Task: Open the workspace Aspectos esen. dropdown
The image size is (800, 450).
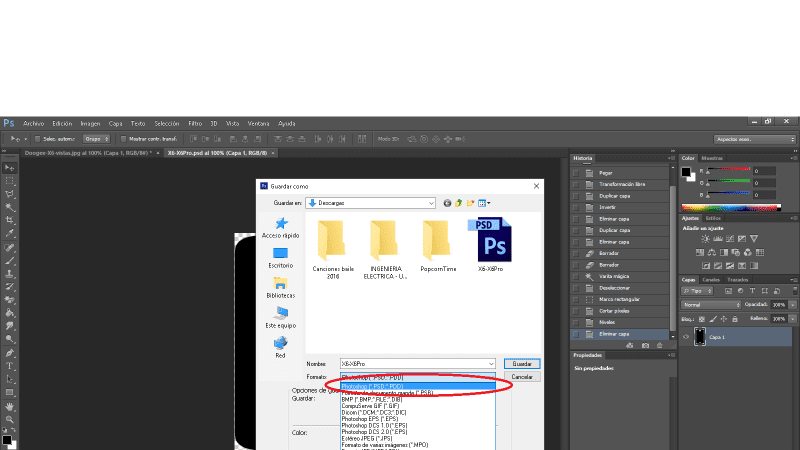Action: click(x=755, y=139)
